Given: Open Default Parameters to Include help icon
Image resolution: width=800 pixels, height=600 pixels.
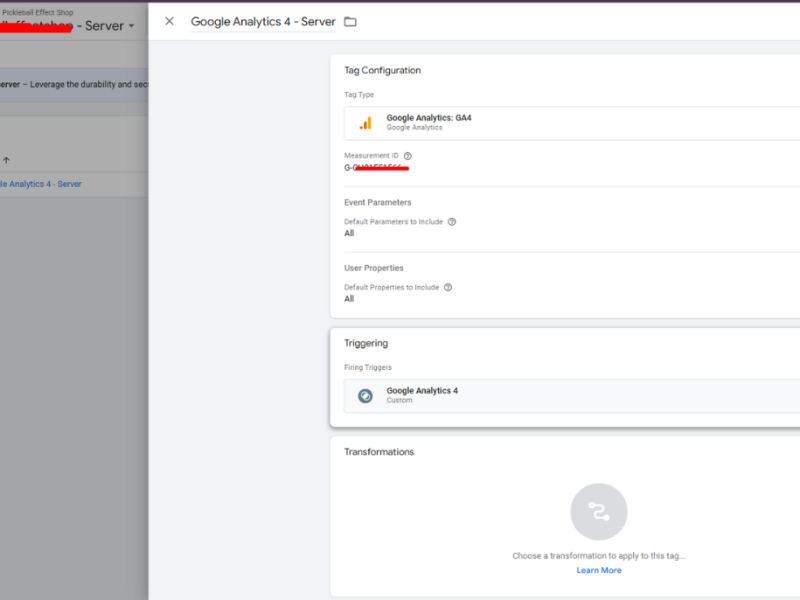Looking at the screenshot, I should tap(452, 222).
